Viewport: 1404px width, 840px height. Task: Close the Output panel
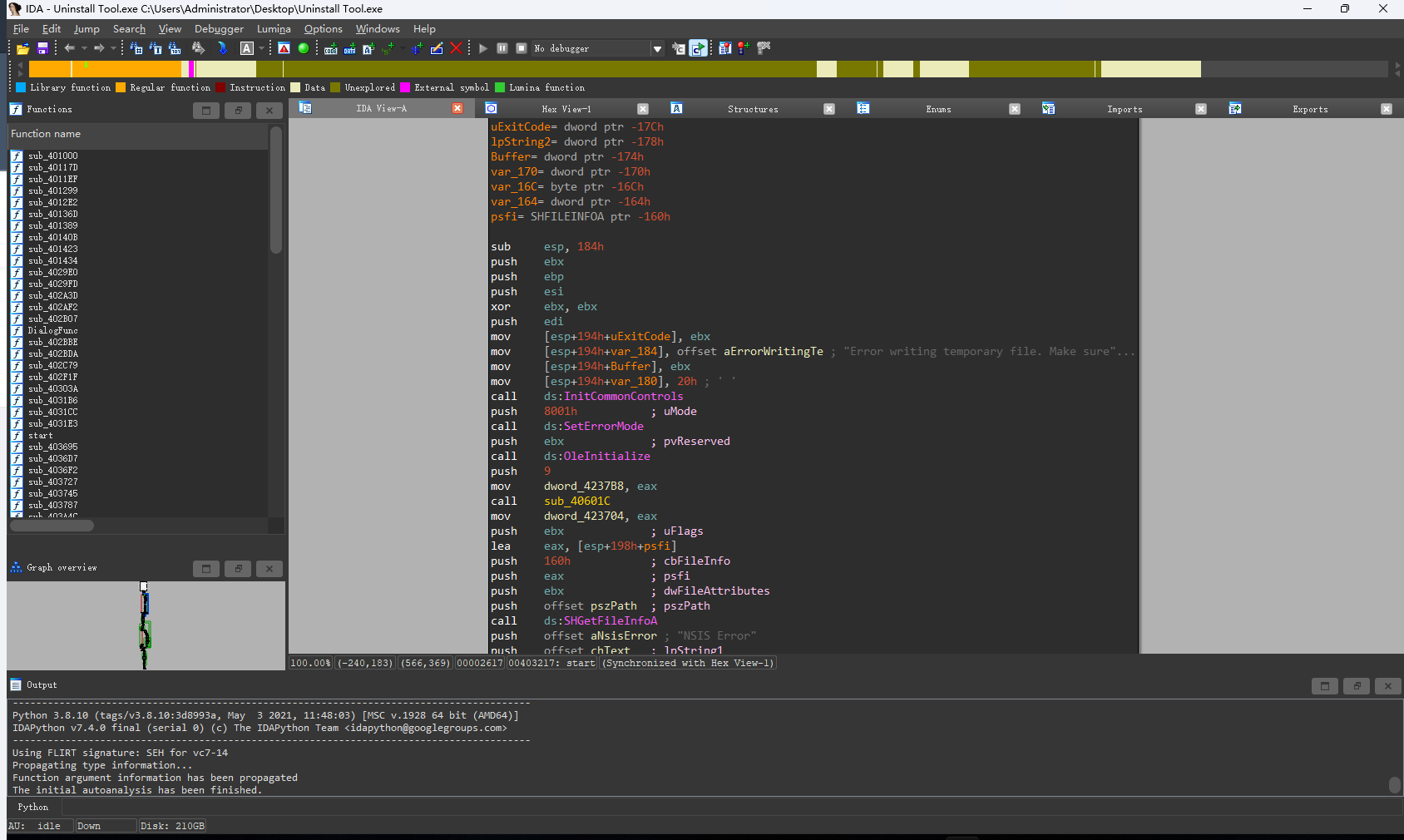[1388, 686]
